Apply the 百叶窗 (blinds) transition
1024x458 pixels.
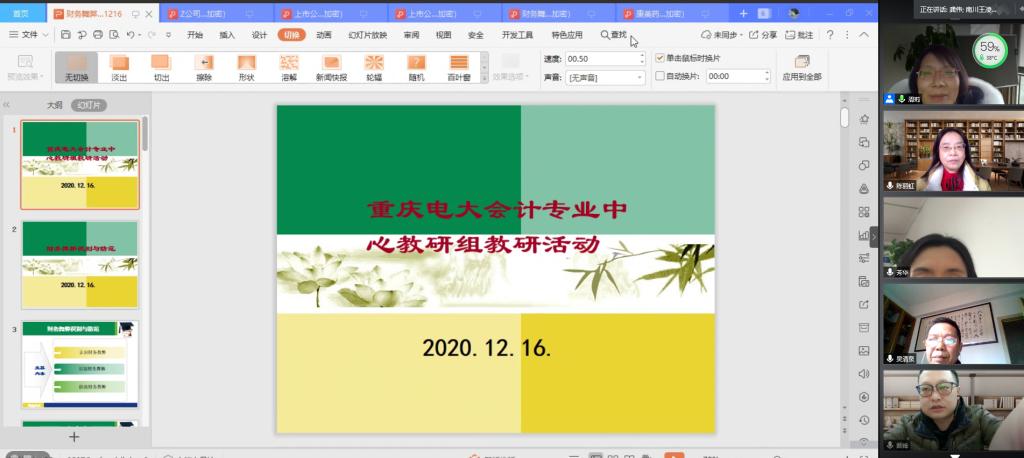pos(459,66)
